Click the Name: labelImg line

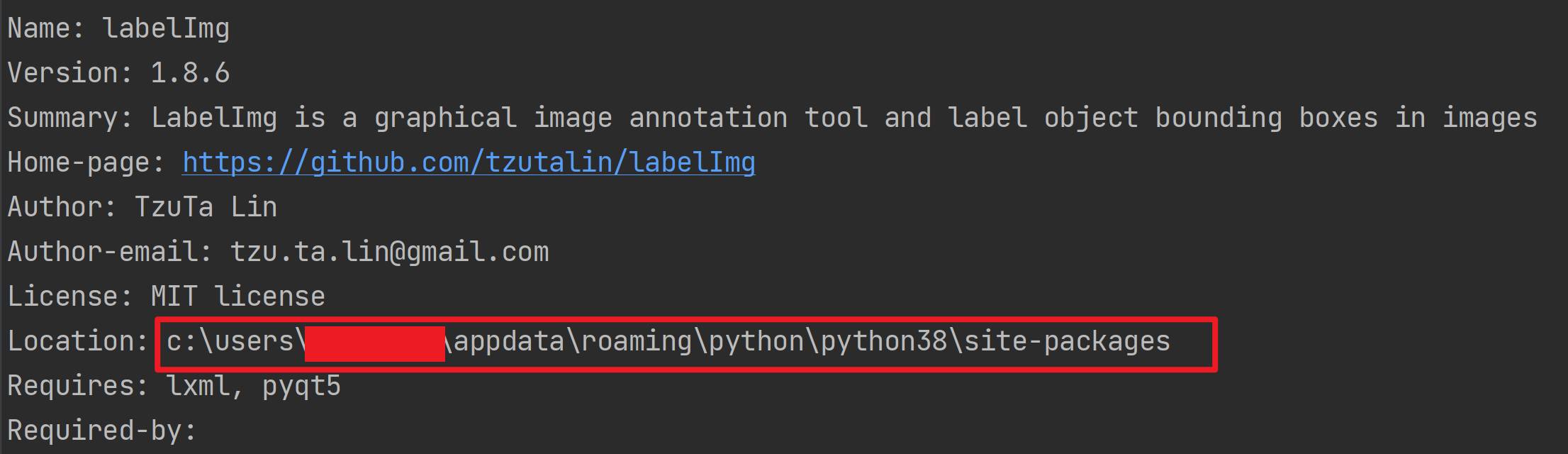118,28
